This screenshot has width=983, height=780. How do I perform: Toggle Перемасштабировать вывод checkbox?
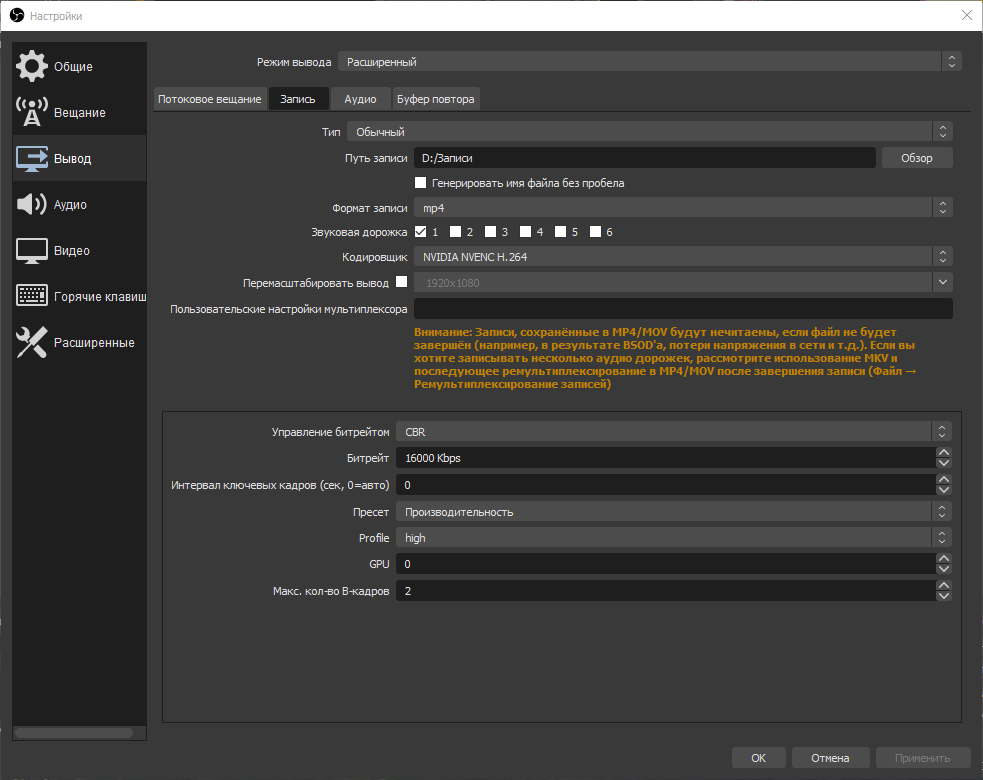pos(402,282)
